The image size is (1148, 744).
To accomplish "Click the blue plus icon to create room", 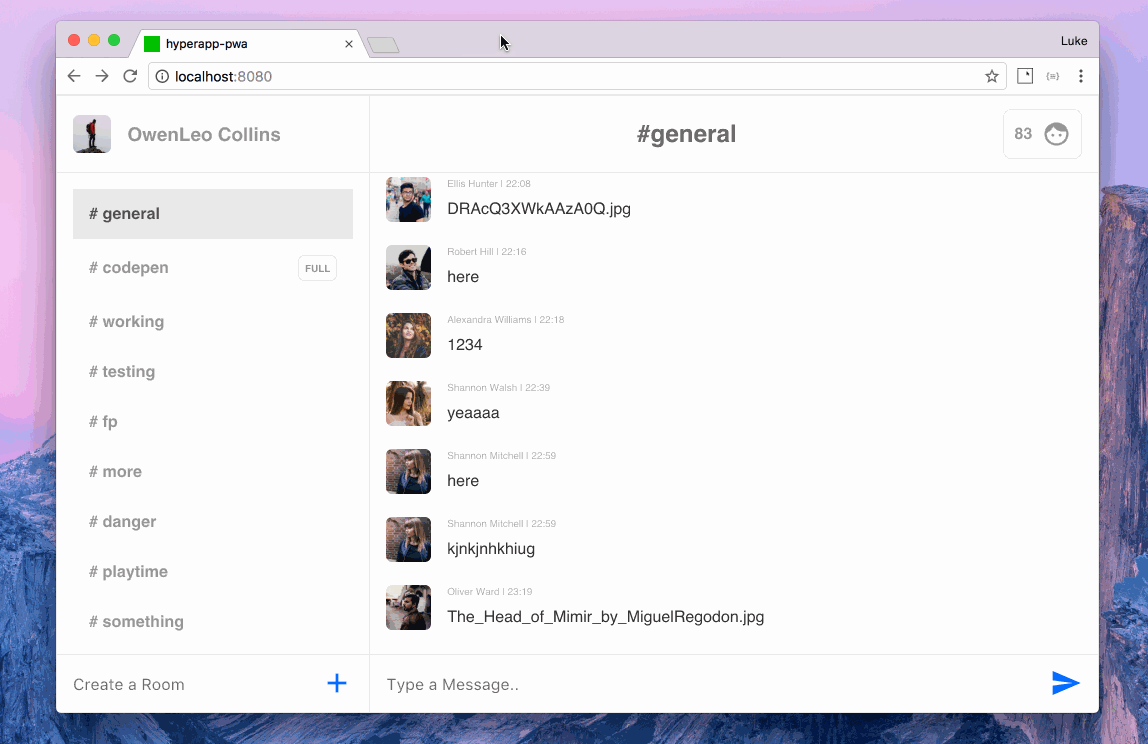I will click(x=337, y=684).
